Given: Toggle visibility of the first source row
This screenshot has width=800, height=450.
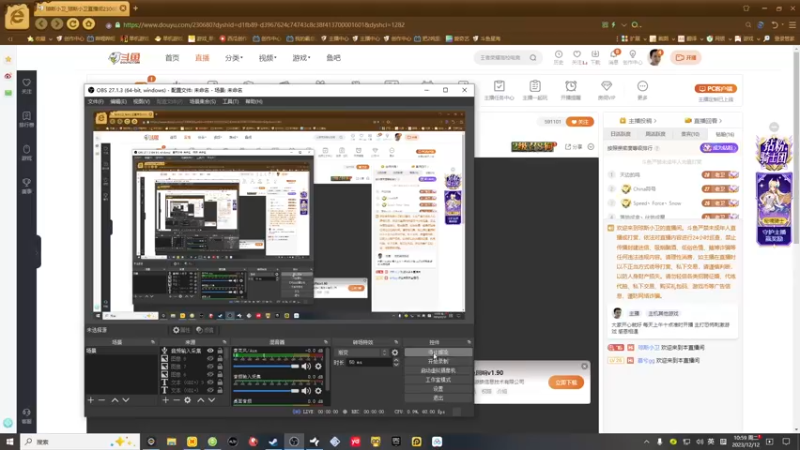Looking at the screenshot, I should click(210, 351).
